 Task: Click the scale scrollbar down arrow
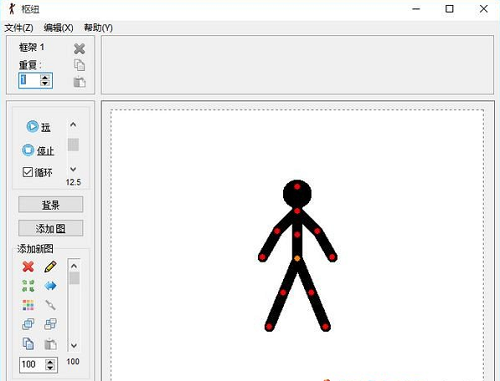[x=74, y=345]
